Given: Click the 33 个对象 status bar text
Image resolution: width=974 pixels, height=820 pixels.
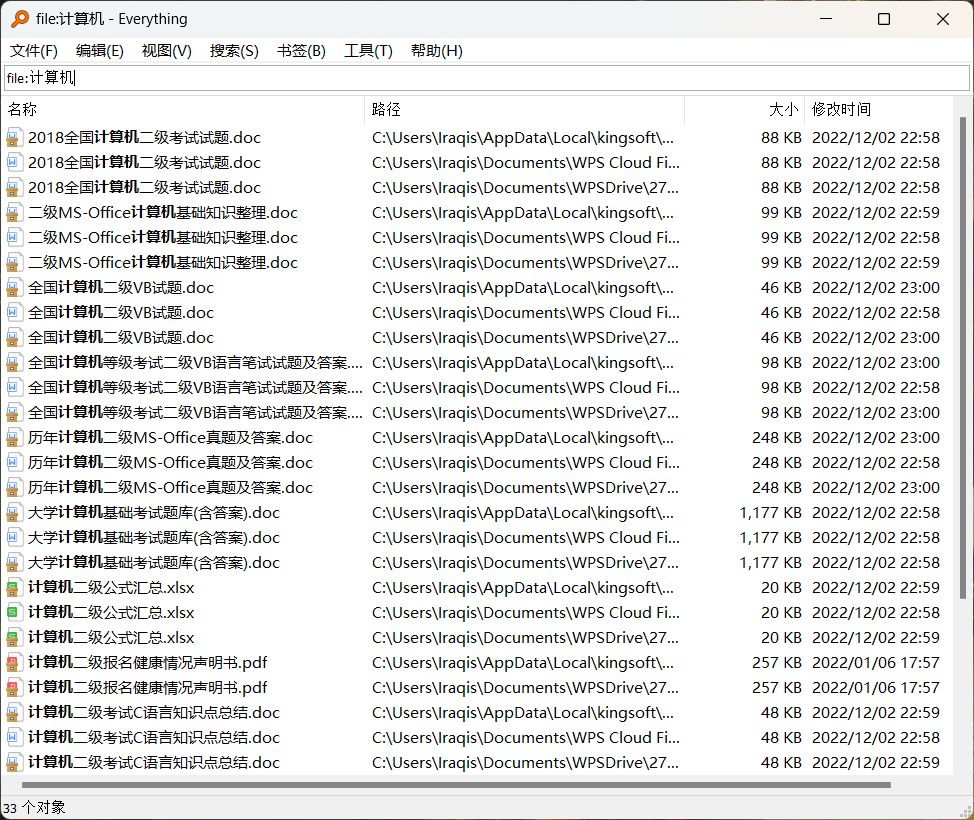Looking at the screenshot, I should (34, 808).
